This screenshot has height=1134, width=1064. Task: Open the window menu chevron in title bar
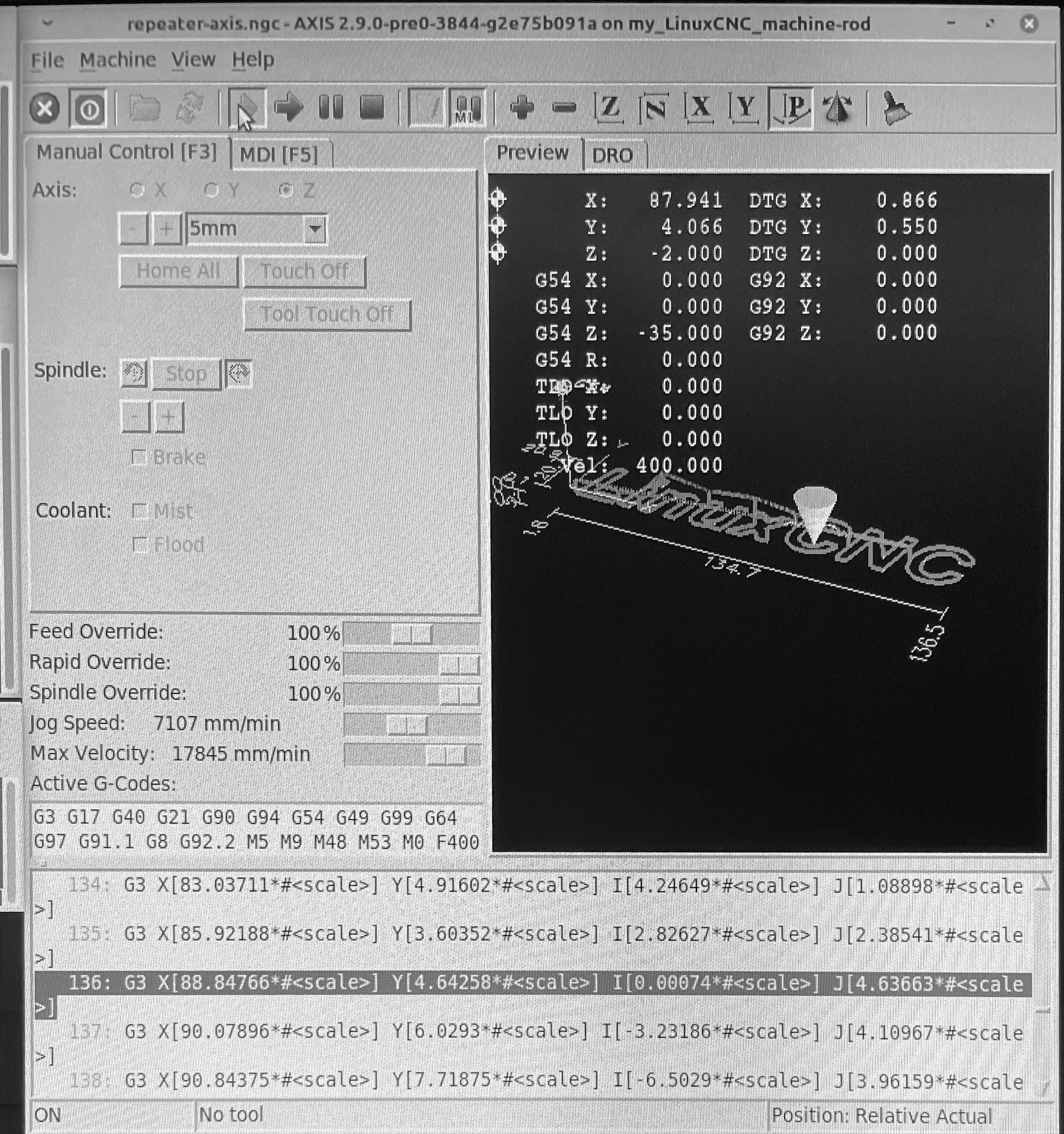(x=48, y=23)
